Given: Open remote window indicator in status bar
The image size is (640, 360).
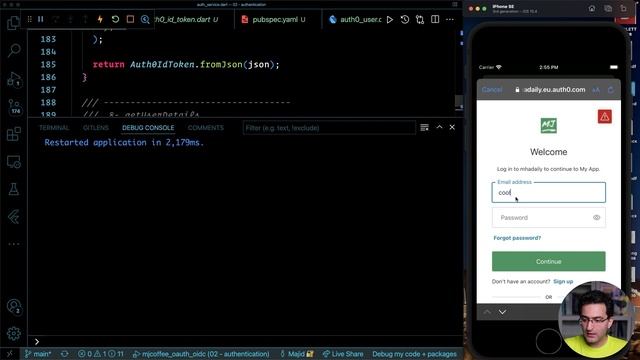Looking at the screenshot, I should point(9,354).
